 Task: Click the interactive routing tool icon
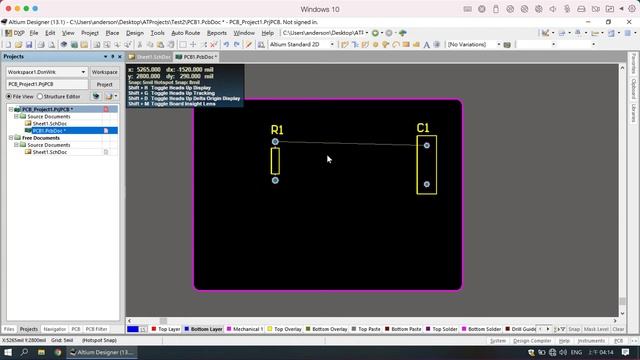(x=345, y=44)
